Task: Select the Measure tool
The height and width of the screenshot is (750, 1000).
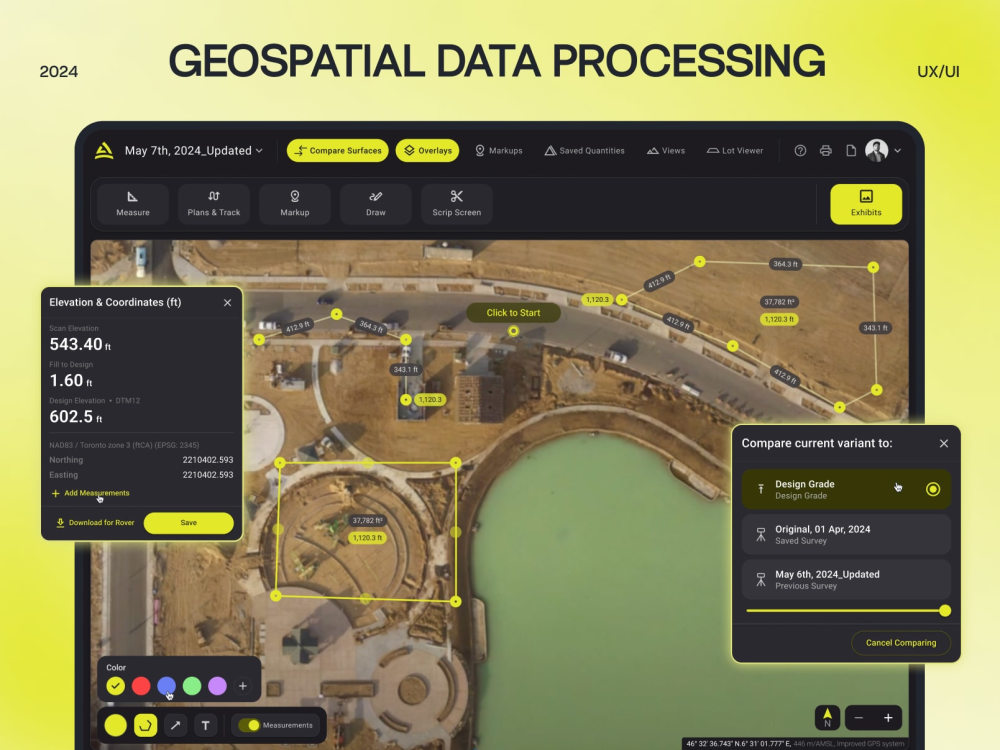Action: point(131,204)
